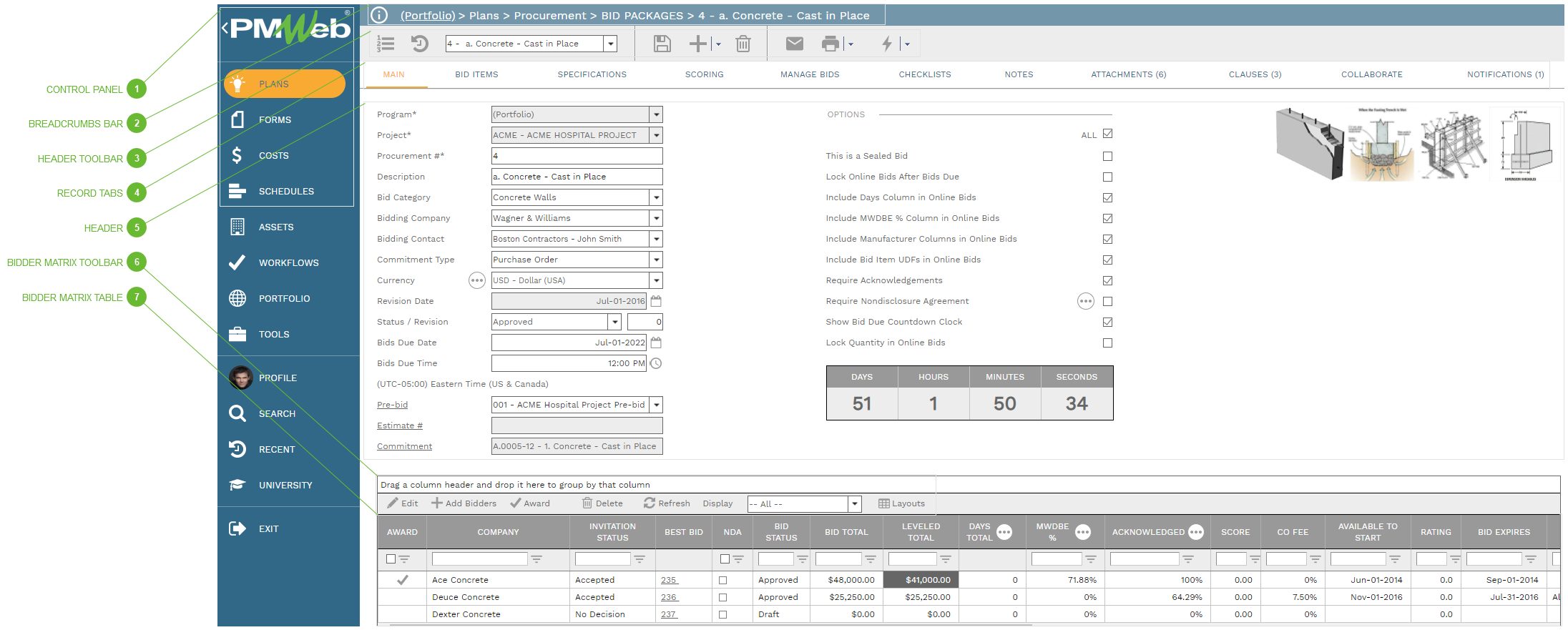The width and height of the screenshot is (1568, 630).
Task: Click the printer icon in toolbar
Action: point(830,44)
